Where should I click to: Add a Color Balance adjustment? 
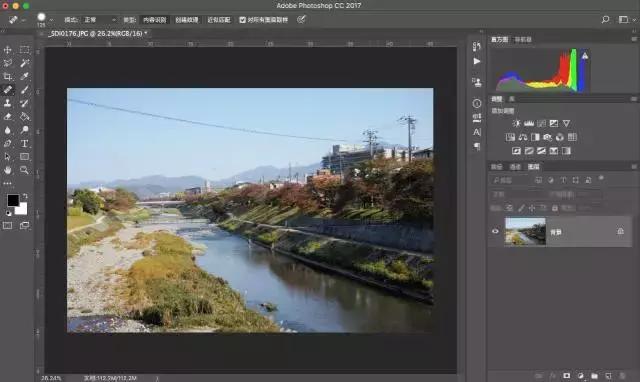tap(523, 137)
